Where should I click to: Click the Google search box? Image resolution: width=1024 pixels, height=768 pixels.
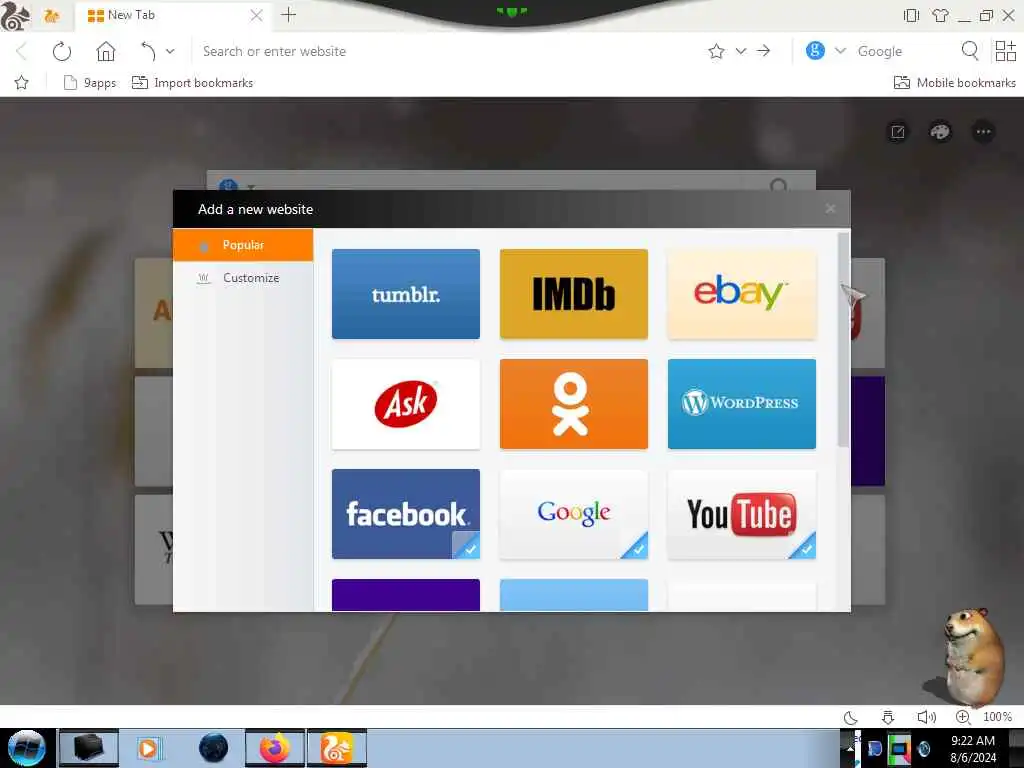904,51
